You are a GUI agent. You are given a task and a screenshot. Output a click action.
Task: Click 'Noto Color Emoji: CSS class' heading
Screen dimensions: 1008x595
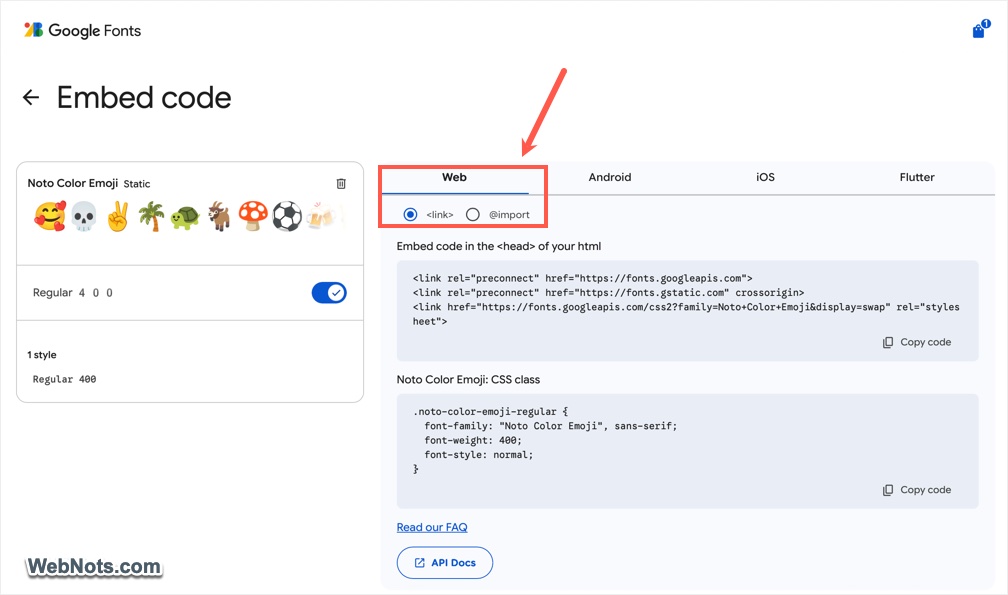pyautogui.click(x=468, y=380)
